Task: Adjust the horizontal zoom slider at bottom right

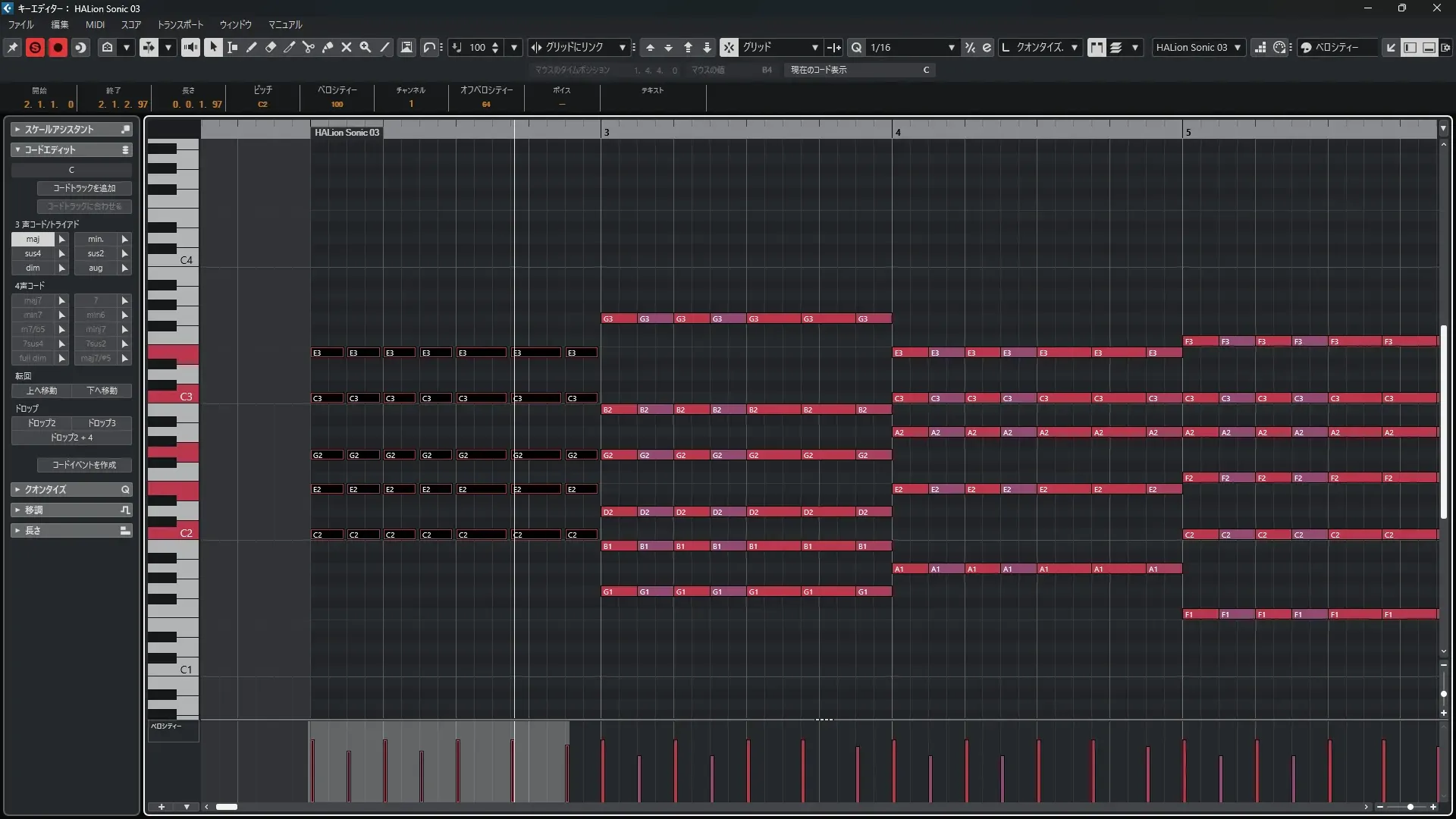Action: coord(1410,807)
